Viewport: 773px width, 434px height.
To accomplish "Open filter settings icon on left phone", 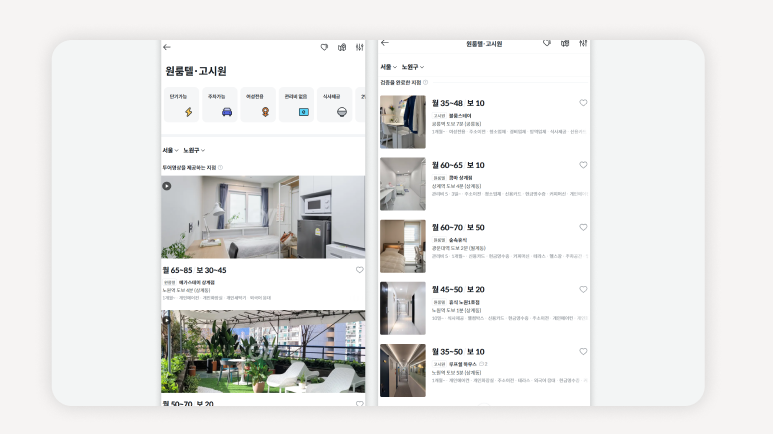I will pos(359,47).
